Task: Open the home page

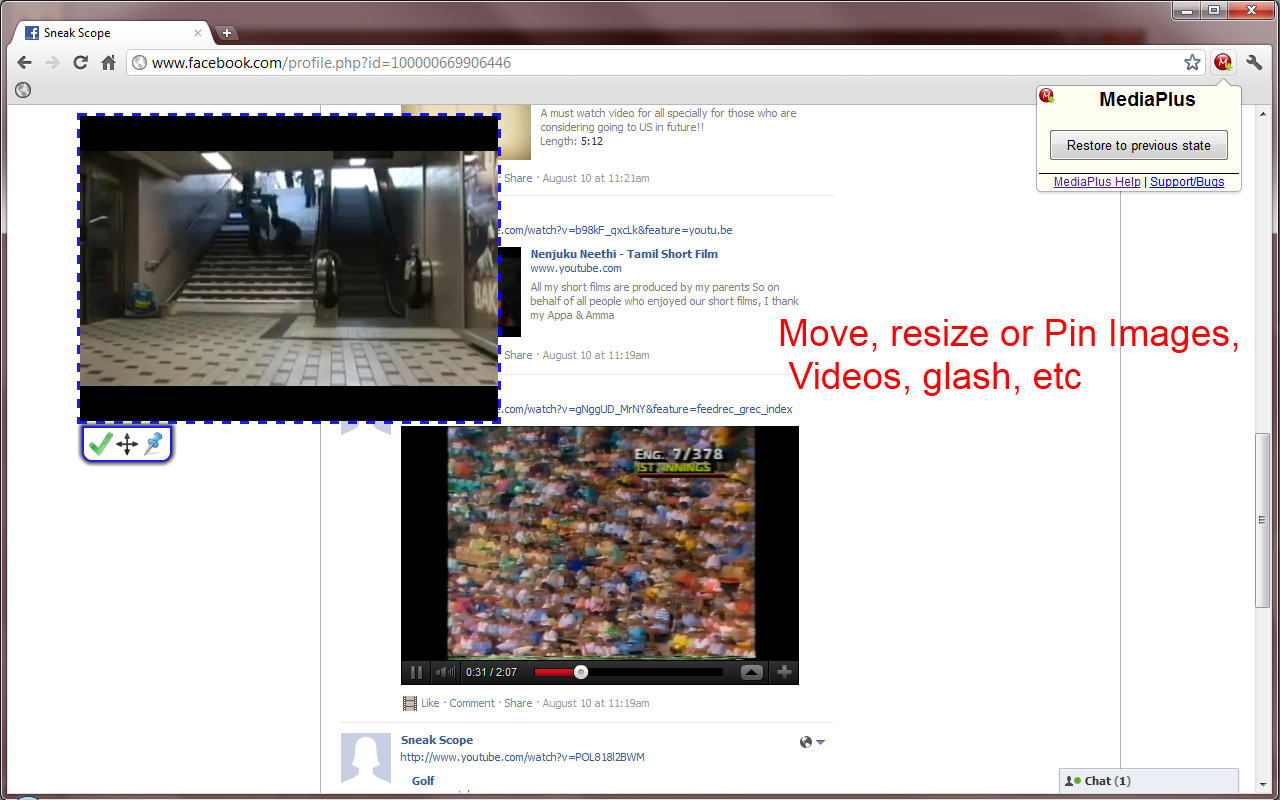Action: coord(109,62)
